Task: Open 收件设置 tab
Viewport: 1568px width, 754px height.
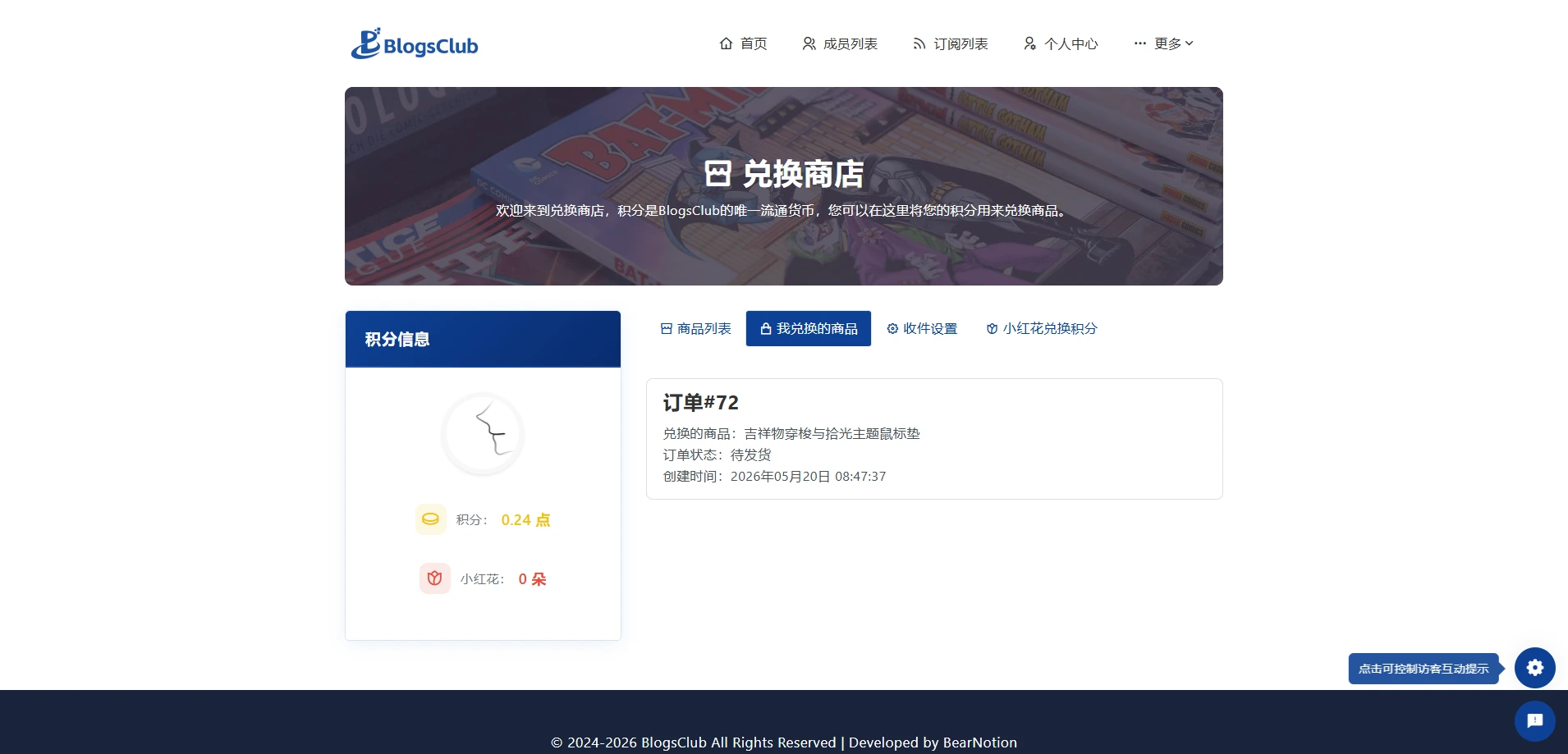Action: coord(922,328)
